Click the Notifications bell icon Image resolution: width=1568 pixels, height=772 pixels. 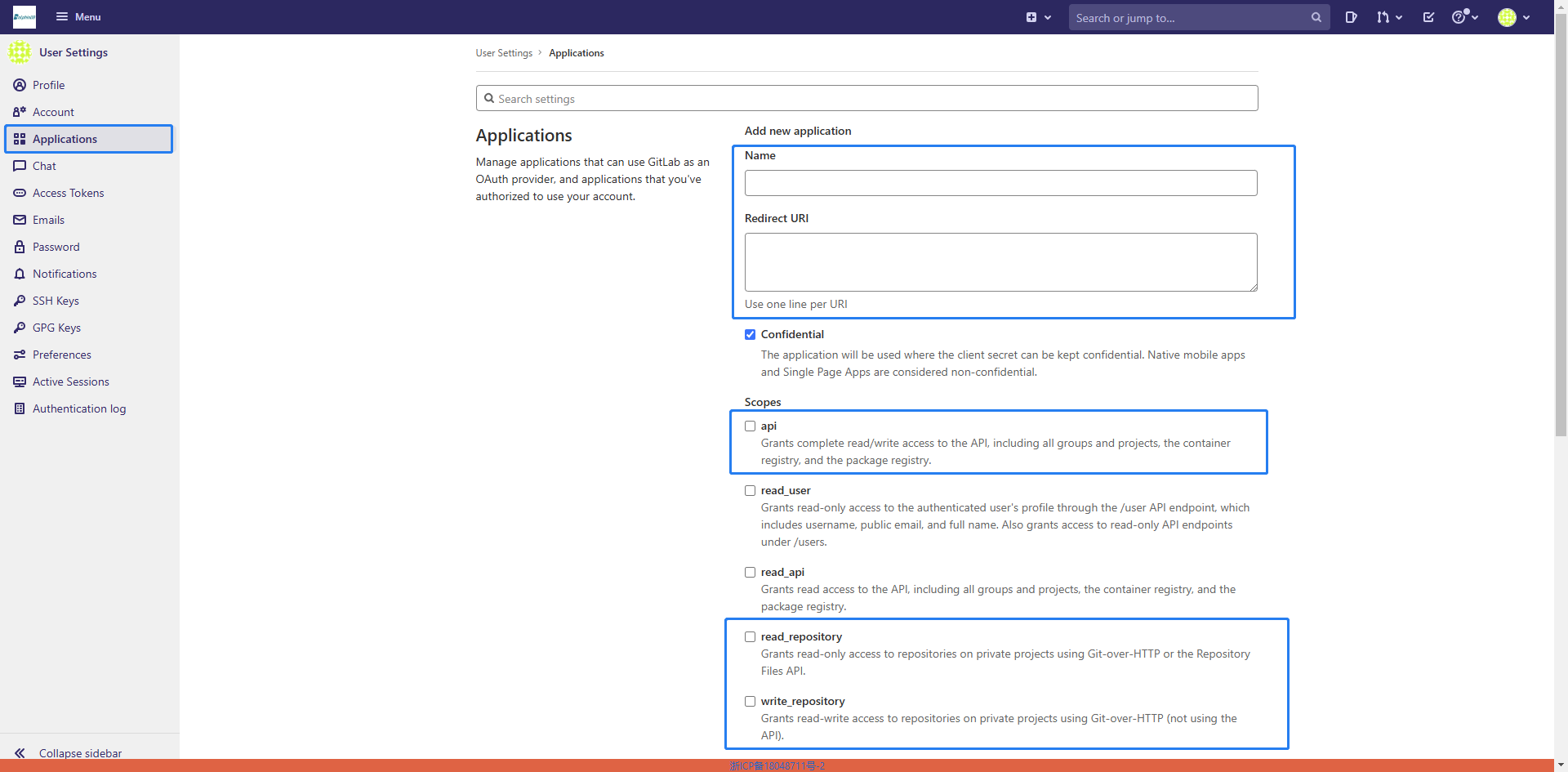[20, 274]
